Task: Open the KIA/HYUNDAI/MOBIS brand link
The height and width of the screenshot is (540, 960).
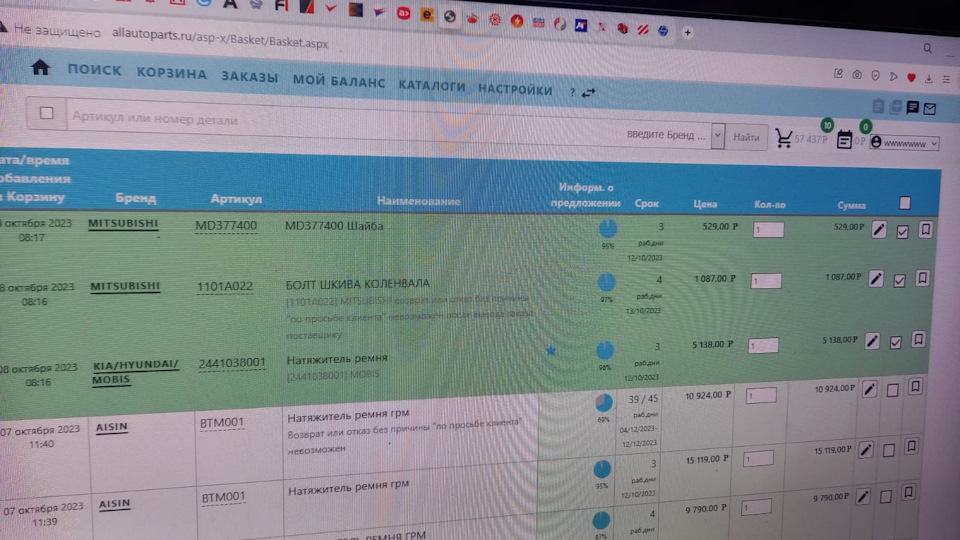Action: pos(135,372)
